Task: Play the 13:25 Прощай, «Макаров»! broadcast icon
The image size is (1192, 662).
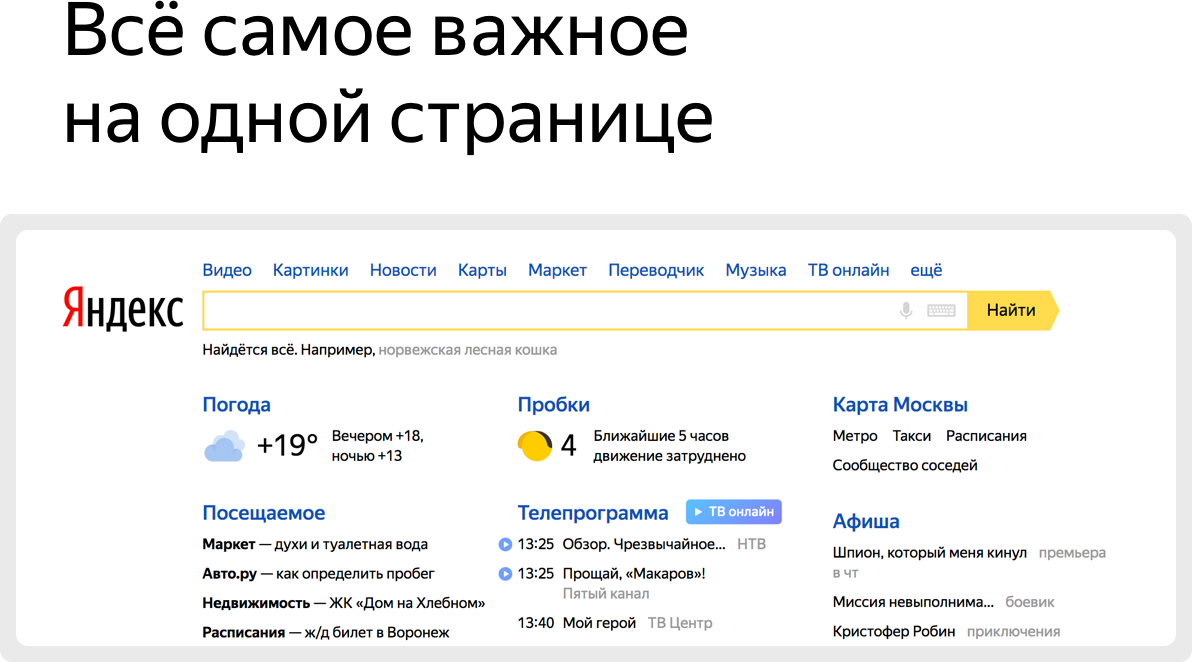Action: click(505, 574)
